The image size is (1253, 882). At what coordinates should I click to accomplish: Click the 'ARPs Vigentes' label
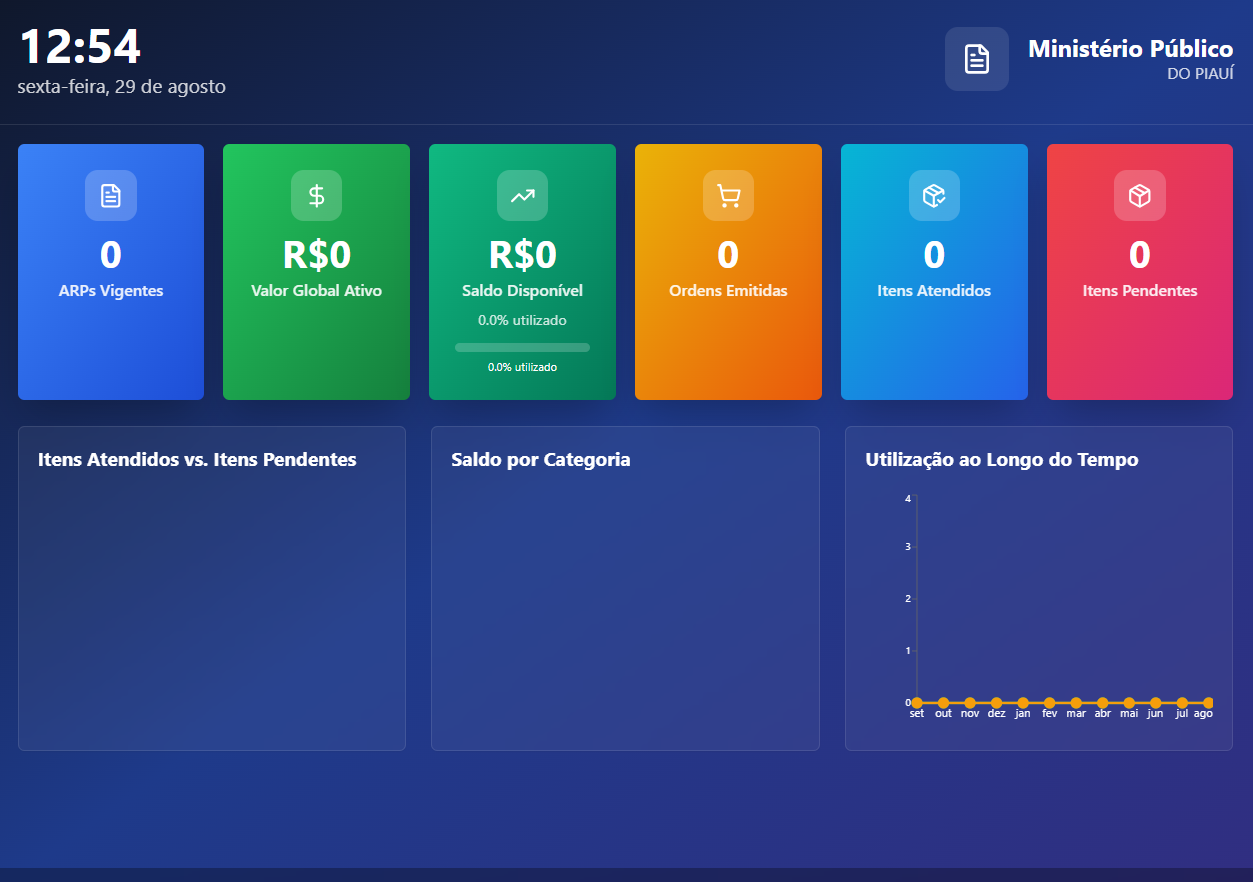point(111,291)
